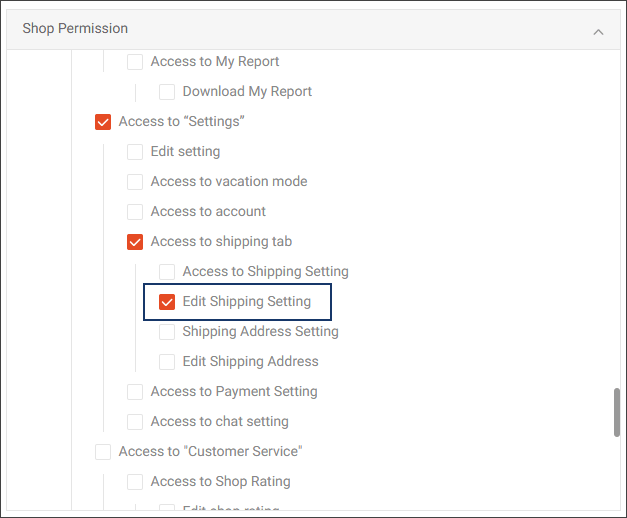Viewport: 627px width, 518px height.
Task: Check the Download My Report box
Action: (167, 92)
